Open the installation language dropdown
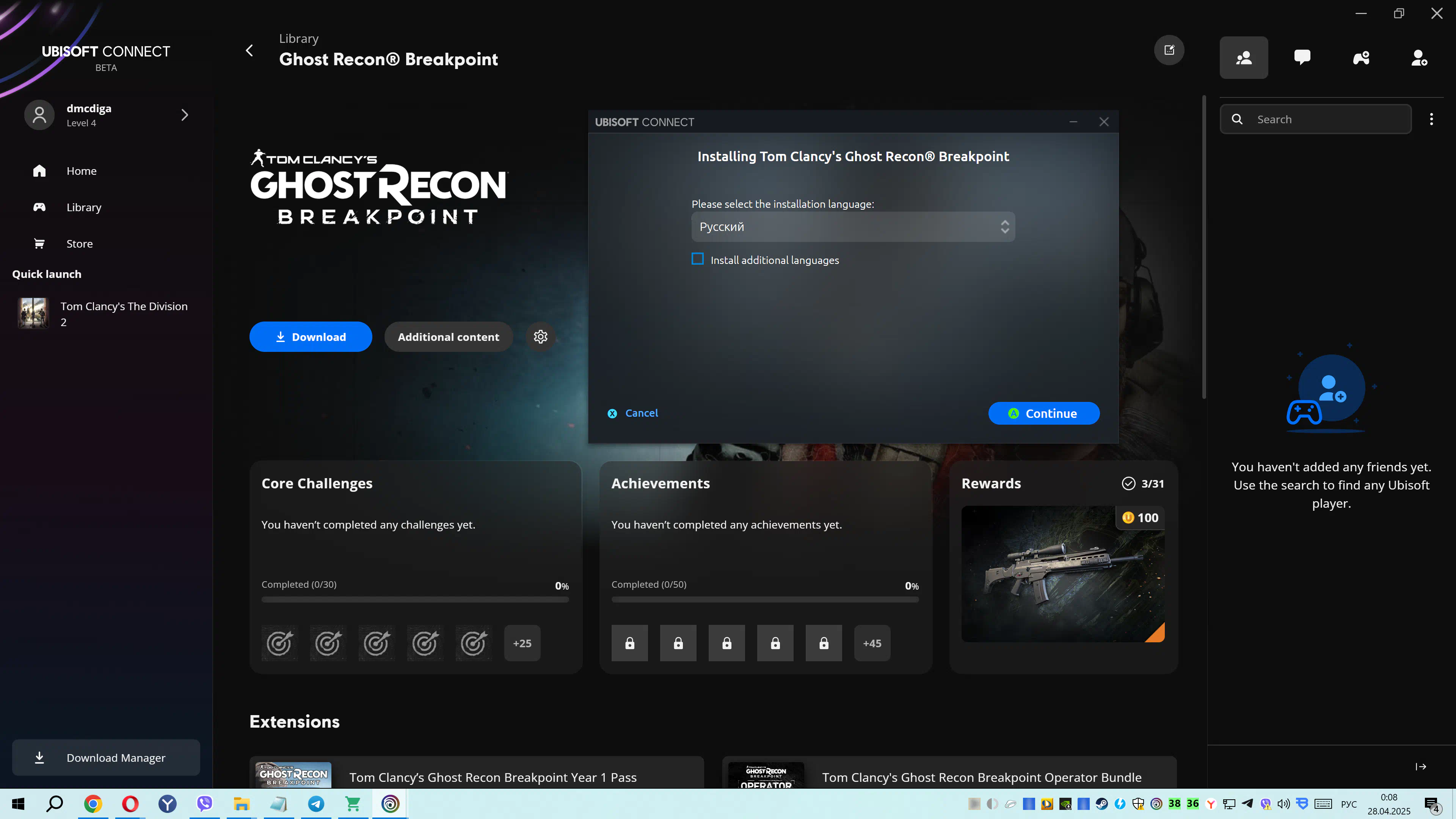Viewport: 1456px width, 819px height. pyautogui.click(x=853, y=227)
